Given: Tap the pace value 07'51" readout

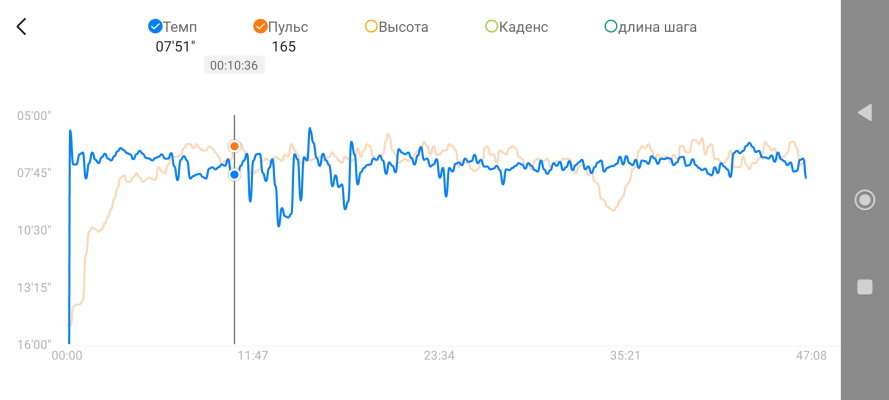Looking at the screenshot, I should click(177, 46).
